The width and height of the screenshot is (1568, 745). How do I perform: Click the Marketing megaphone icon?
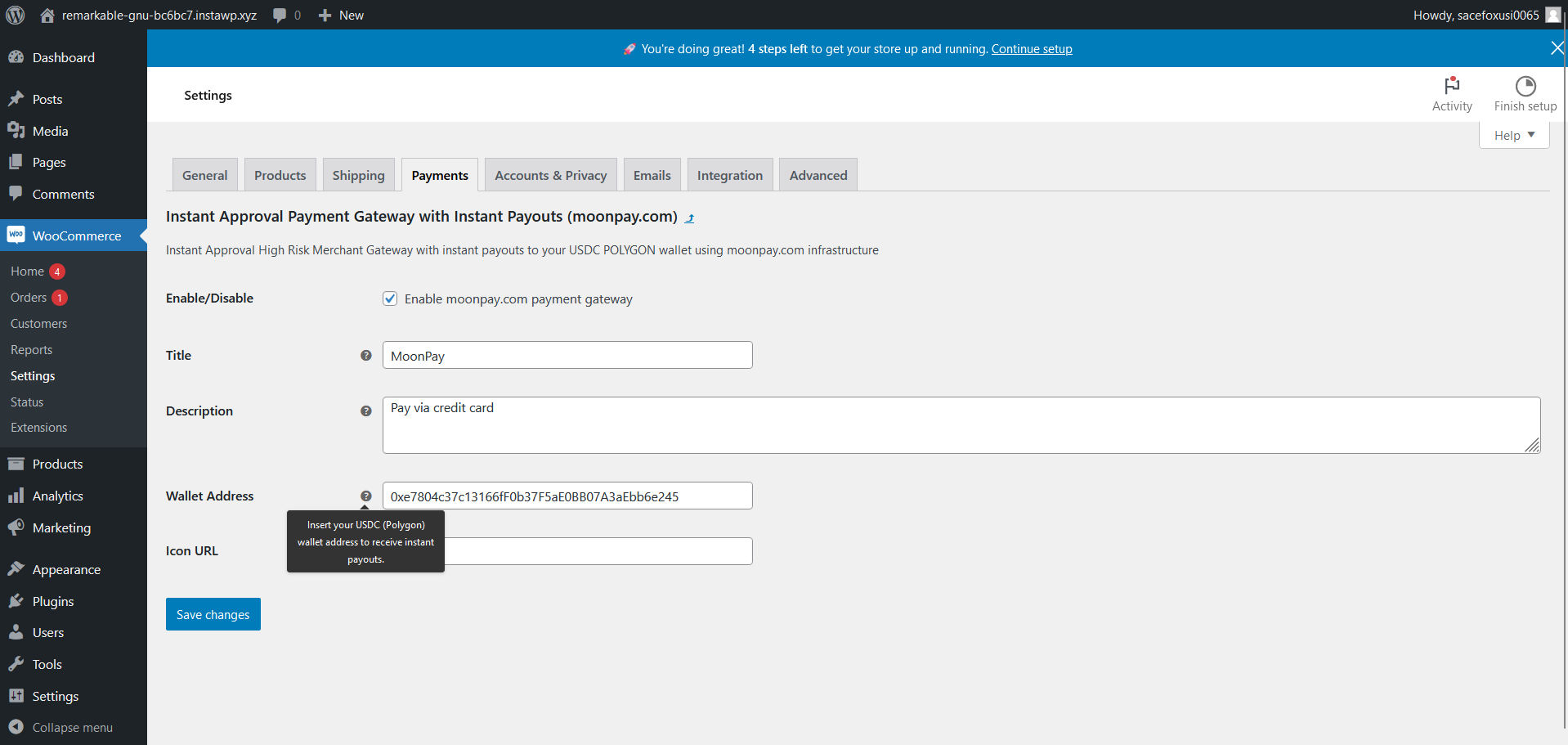point(16,527)
